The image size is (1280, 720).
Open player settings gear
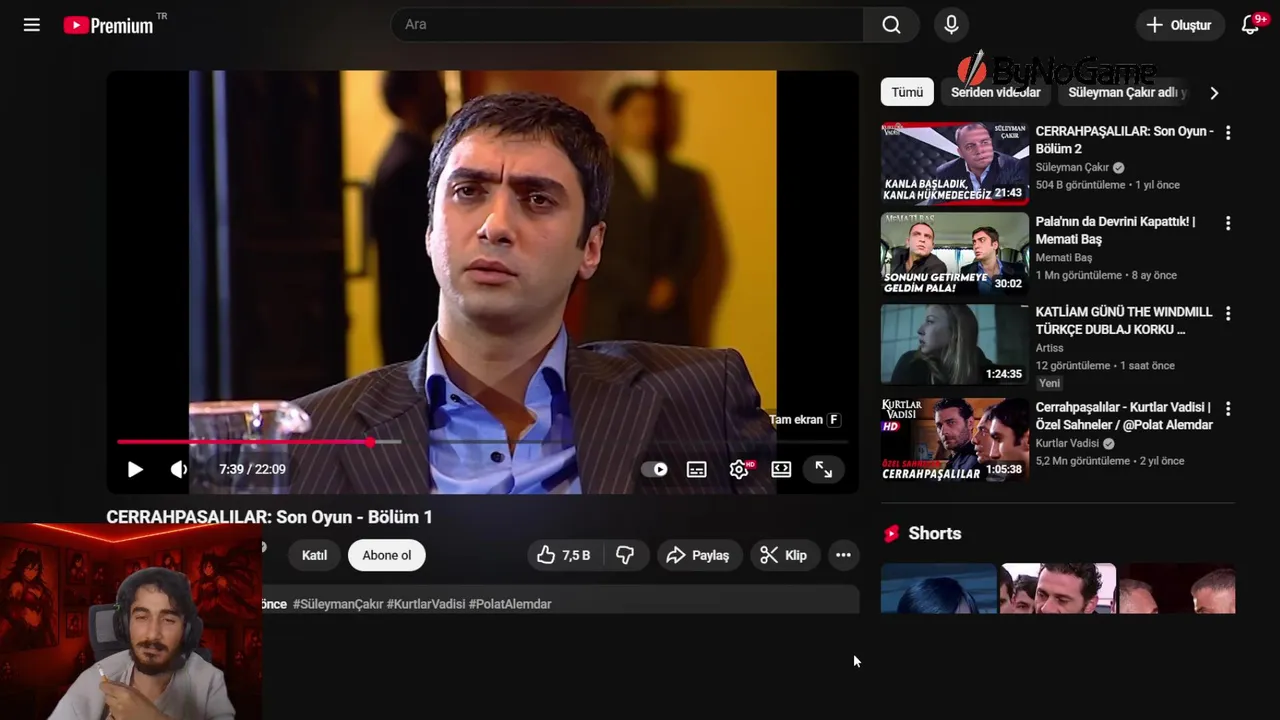(x=740, y=469)
